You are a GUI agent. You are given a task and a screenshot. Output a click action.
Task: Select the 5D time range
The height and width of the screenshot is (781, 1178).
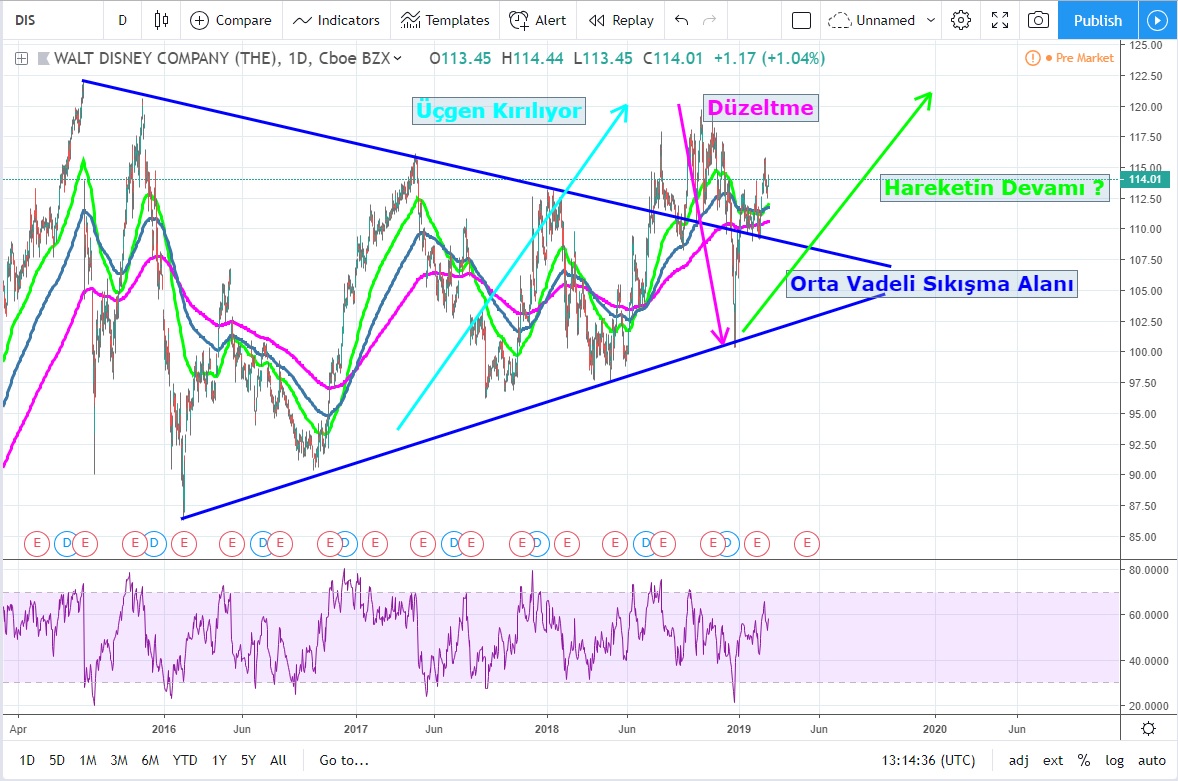coord(57,760)
